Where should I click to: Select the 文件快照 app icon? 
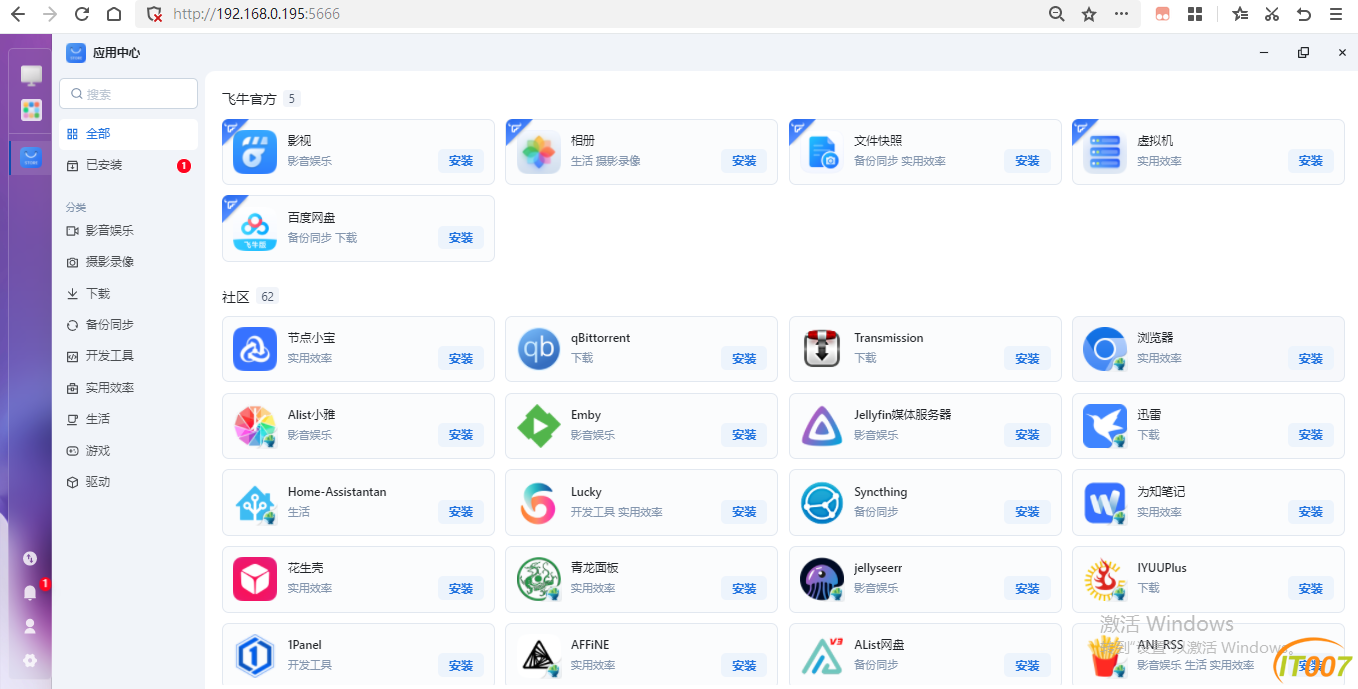point(822,152)
